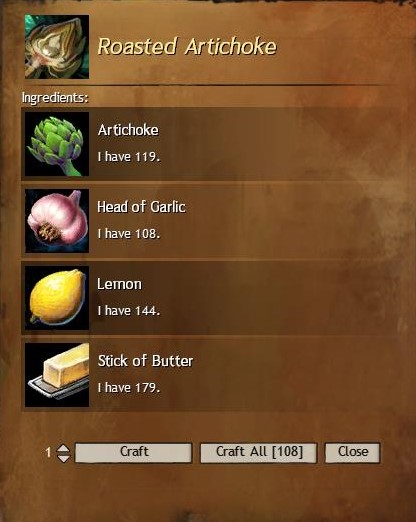Click the Roasted Artichoke title text
The image size is (416, 522).
point(187,46)
